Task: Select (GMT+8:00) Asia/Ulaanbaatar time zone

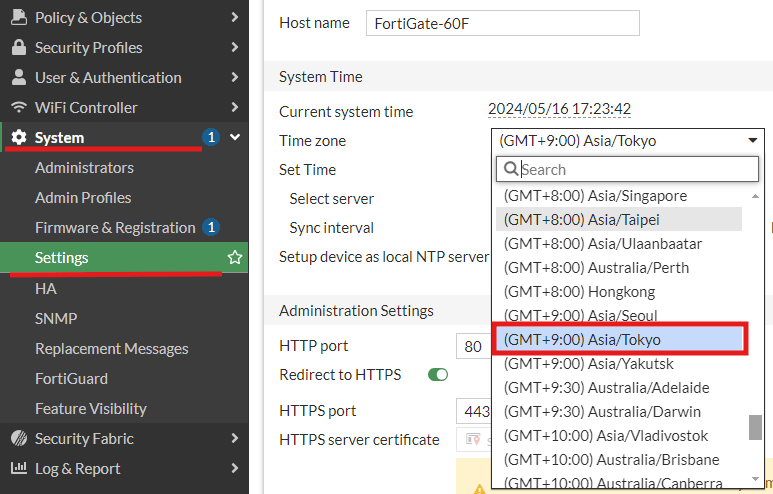Action: tap(619, 244)
